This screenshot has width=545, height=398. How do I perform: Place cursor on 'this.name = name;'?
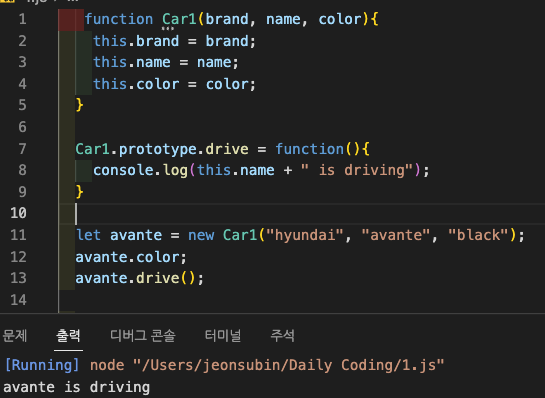pyautogui.click(x=166, y=63)
